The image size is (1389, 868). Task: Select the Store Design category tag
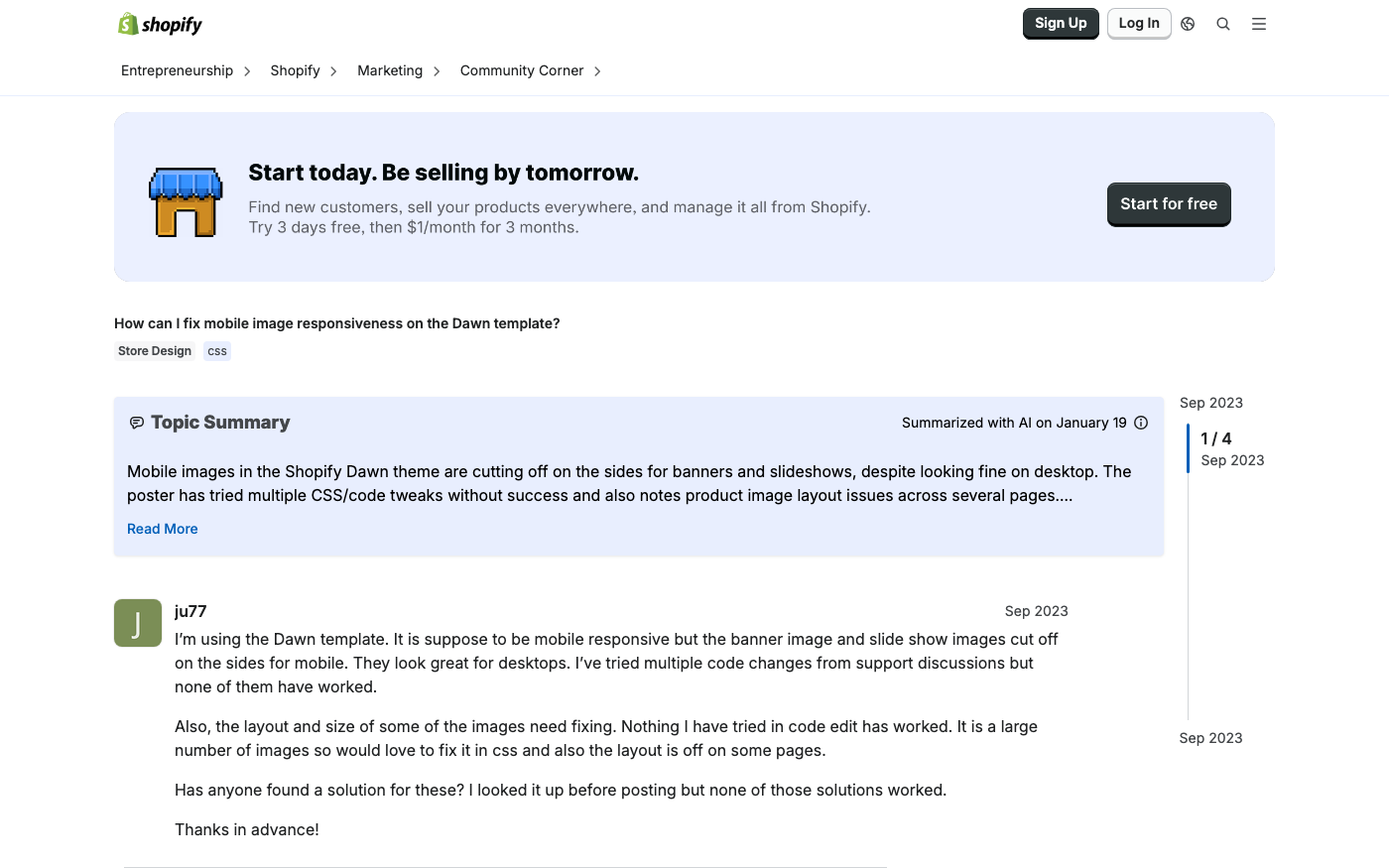(x=155, y=351)
